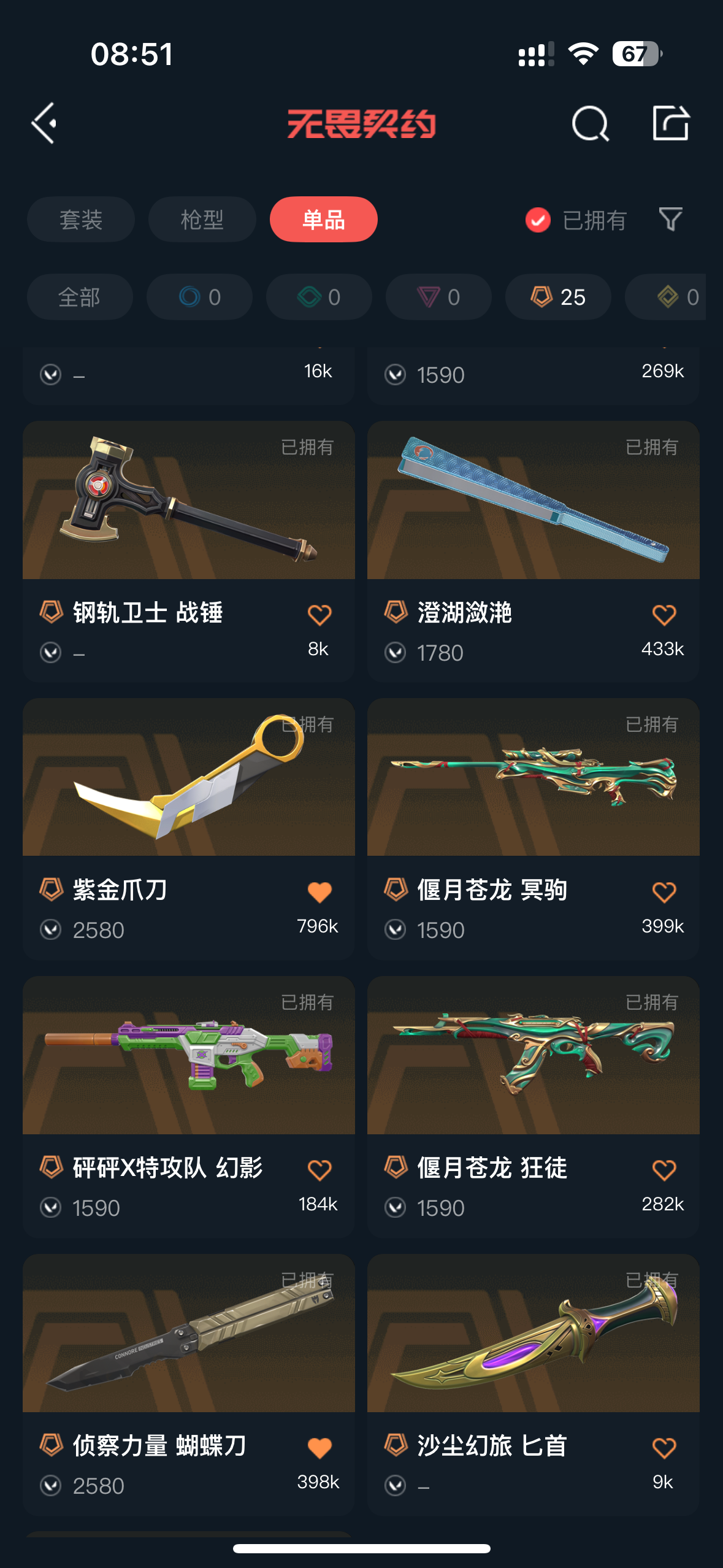Unfavorite 紫金爪刀 filled heart
This screenshot has width=723, height=1568.
click(319, 892)
